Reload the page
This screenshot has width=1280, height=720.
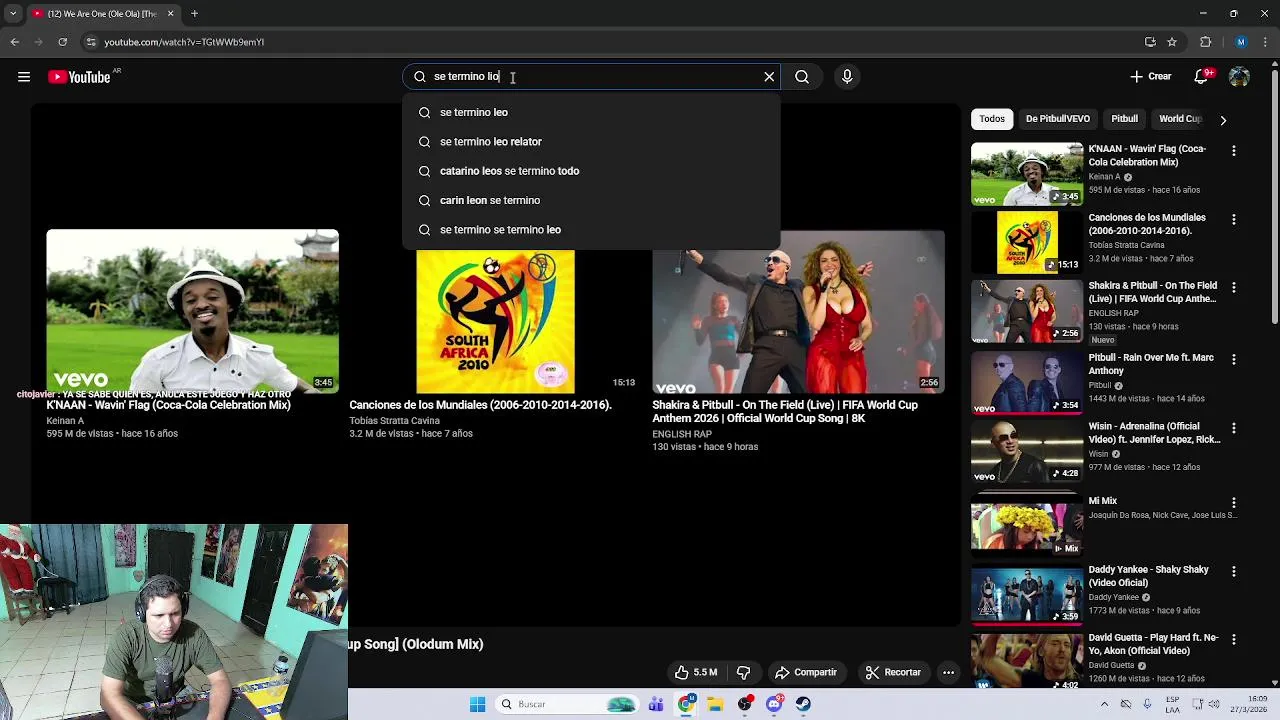(x=62, y=42)
